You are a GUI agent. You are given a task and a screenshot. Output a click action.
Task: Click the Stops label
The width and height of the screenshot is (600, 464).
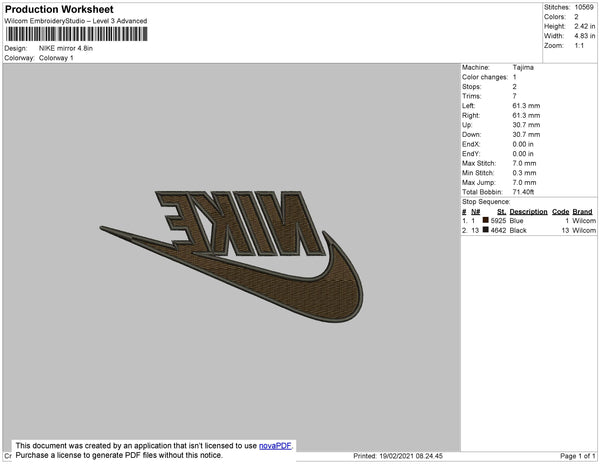tap(472, 87)
